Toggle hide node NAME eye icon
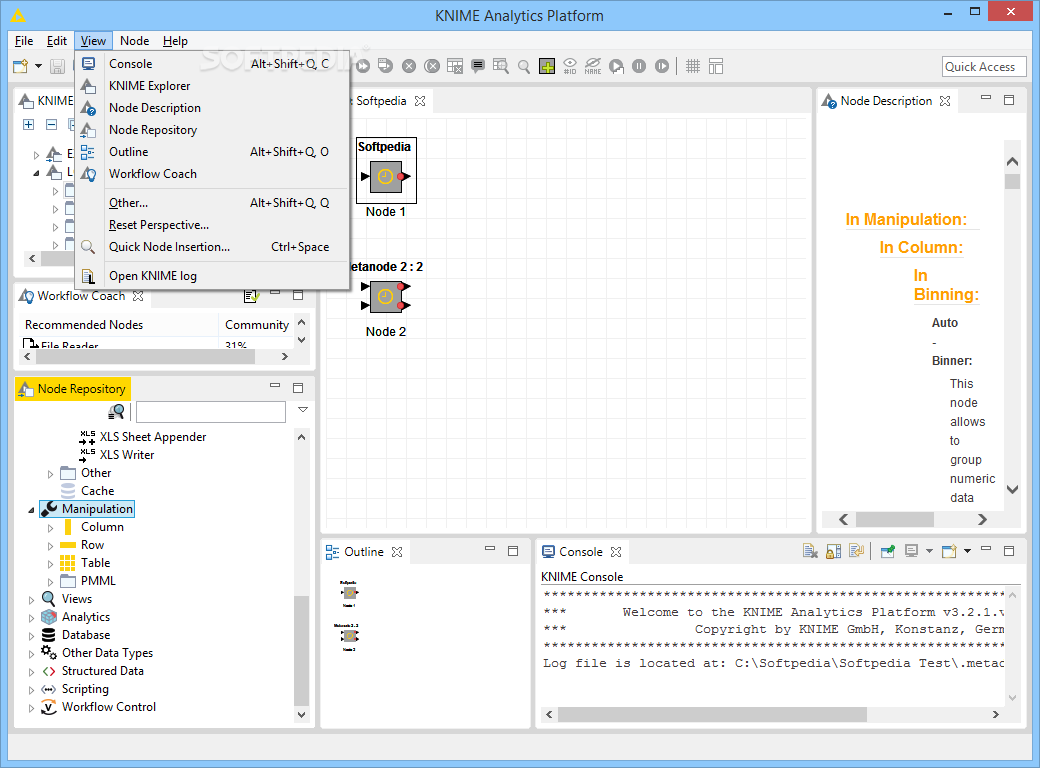Viewport: 1040px width, 768px height. (x=593, y=66)
